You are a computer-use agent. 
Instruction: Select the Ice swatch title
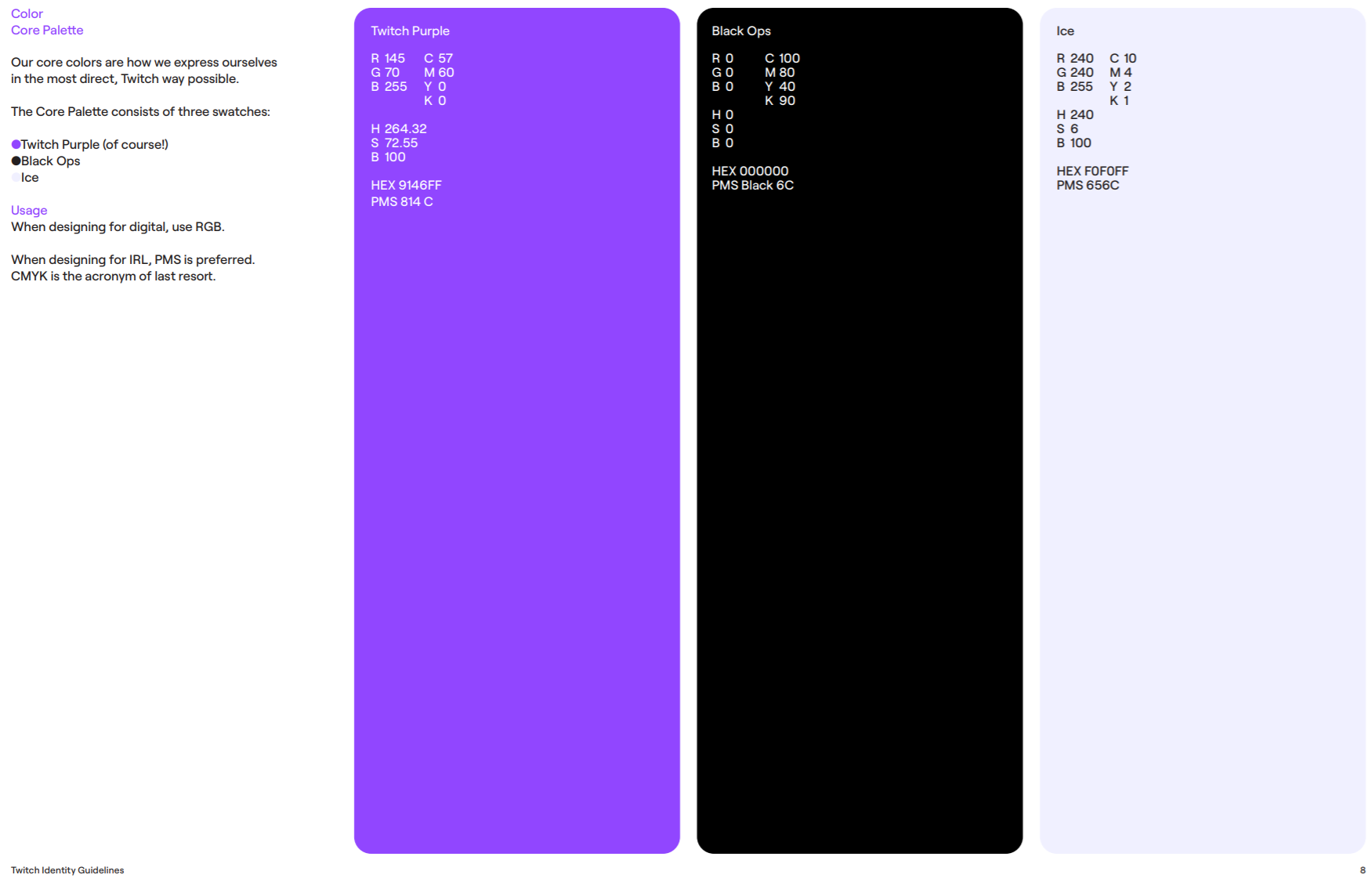tap(1065, 31)
